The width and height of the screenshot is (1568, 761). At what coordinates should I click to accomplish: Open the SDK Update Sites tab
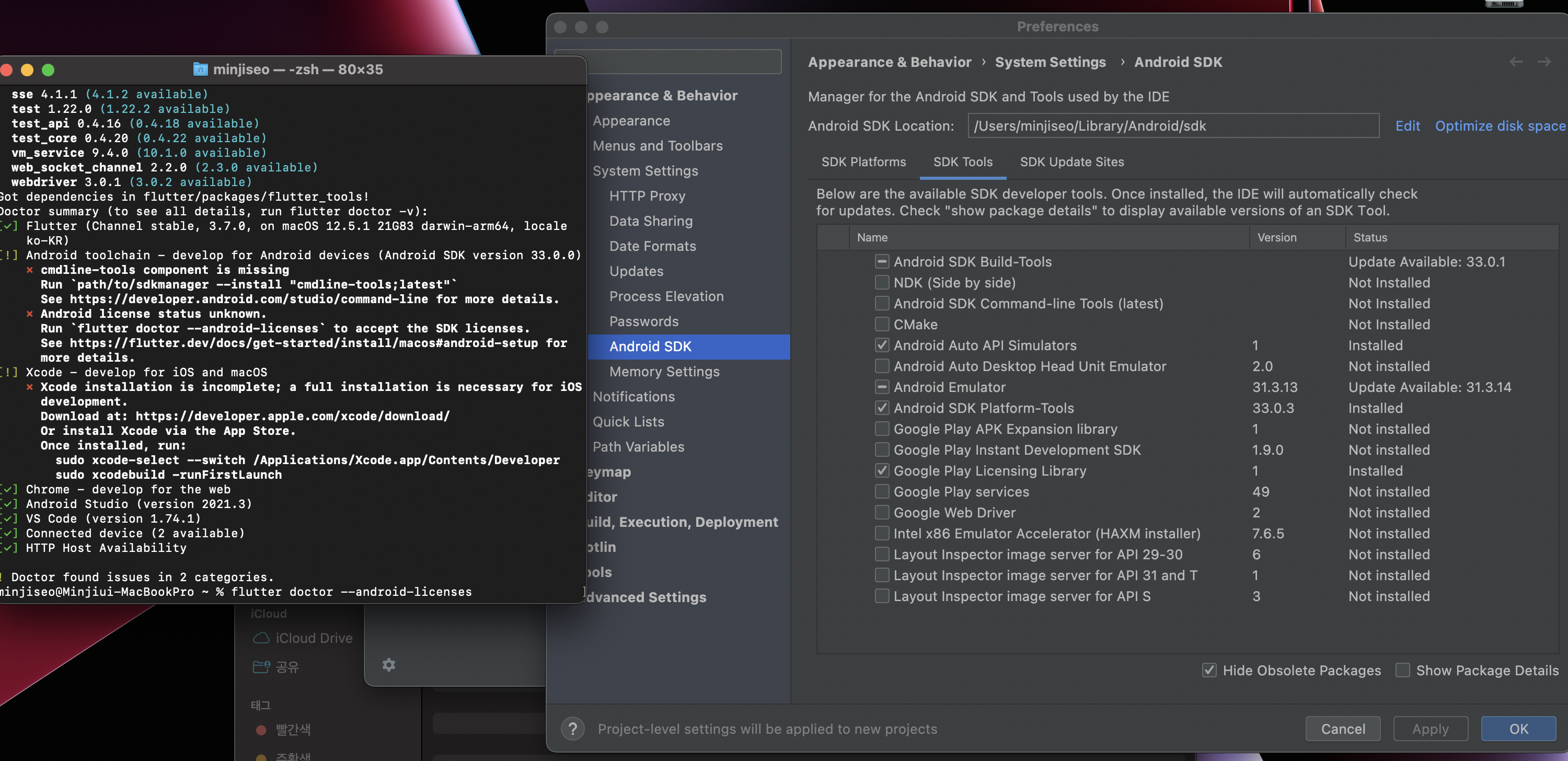tap(1071, 162)
